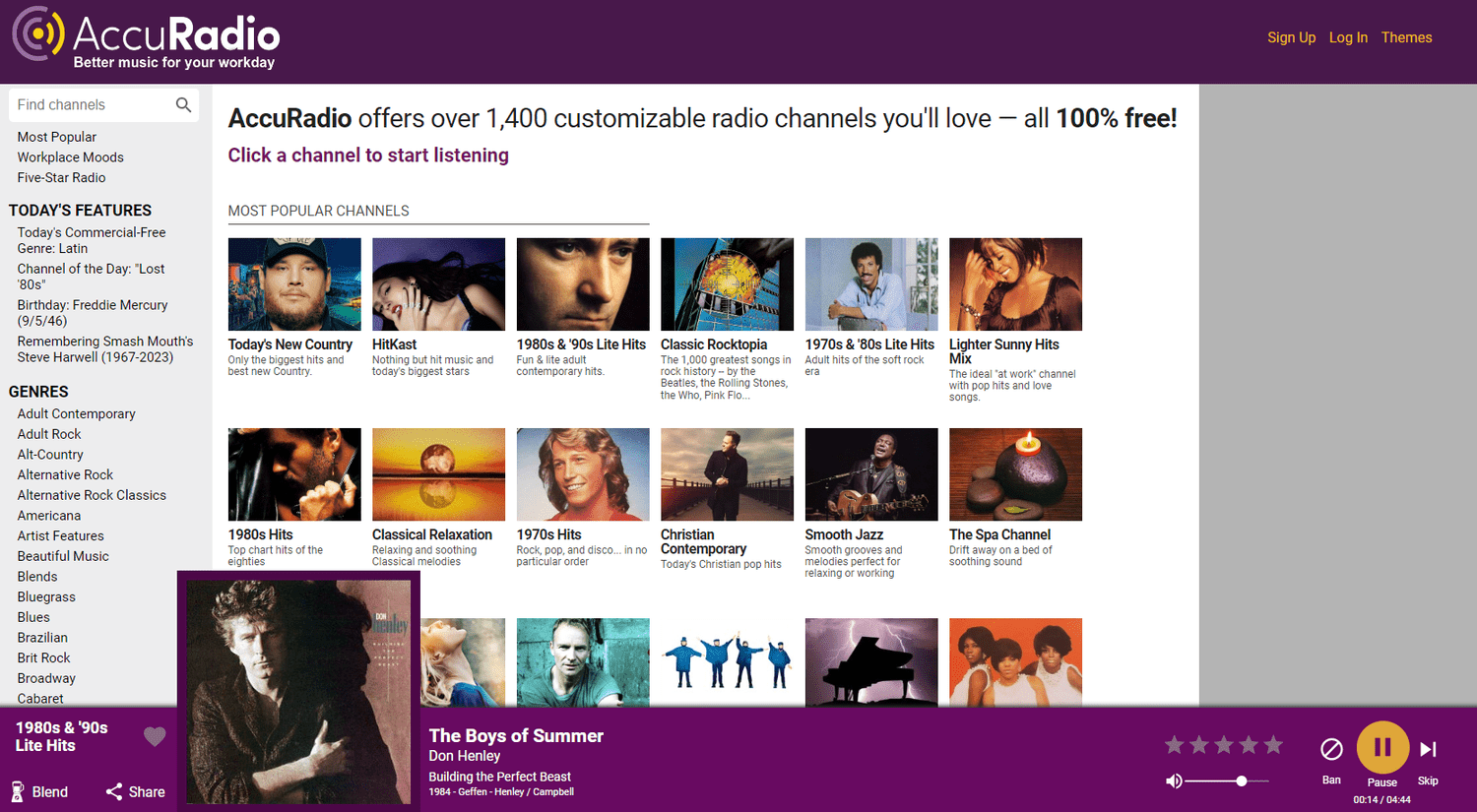Open Remembering Steve Harwell feature
This screenshot has height=812, width=1477.
[x=105, y=349]
